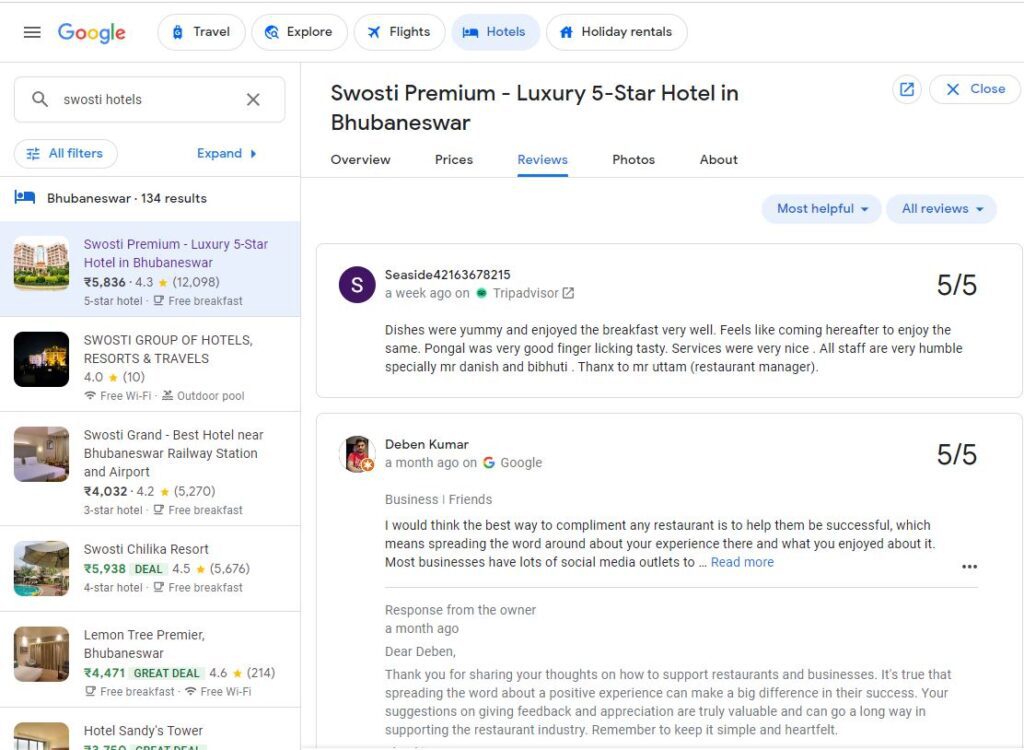This screenshot has height=750, width=1024.
Task: Click Read more on Deben's review
Action: (x=742, y=562)
